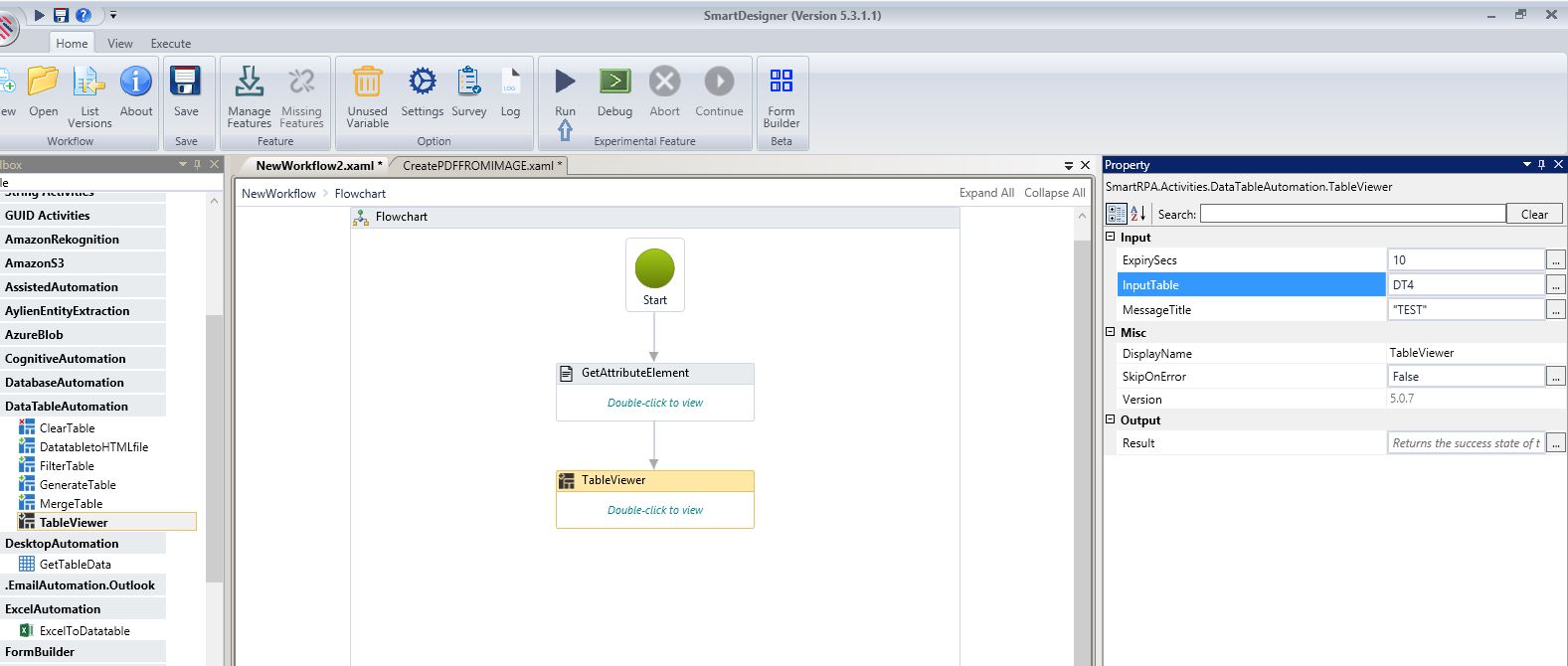Switch to the View ribbon tab
This screenshot has height=666, width=1568.
(120, 44)
